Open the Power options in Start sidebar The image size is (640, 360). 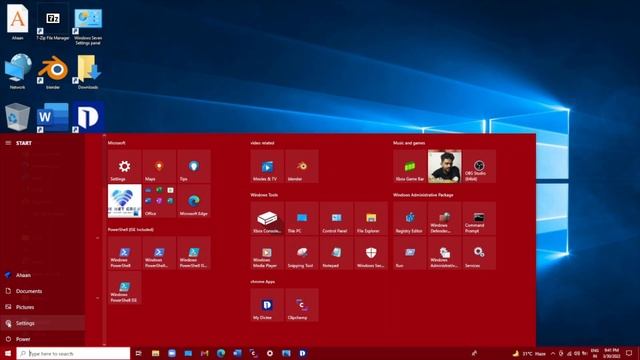coord(42,339)
